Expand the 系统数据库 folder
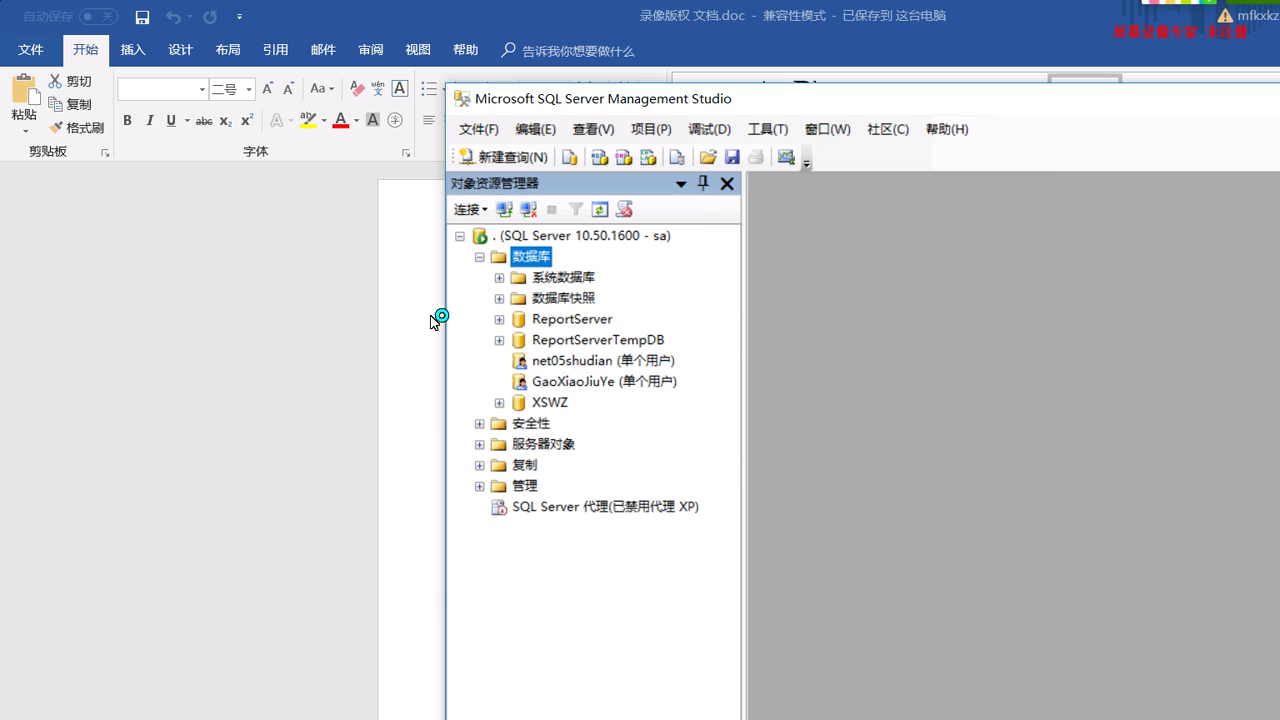The width and height of the screenshot is (1280, 720). click(x=500, y=278)
